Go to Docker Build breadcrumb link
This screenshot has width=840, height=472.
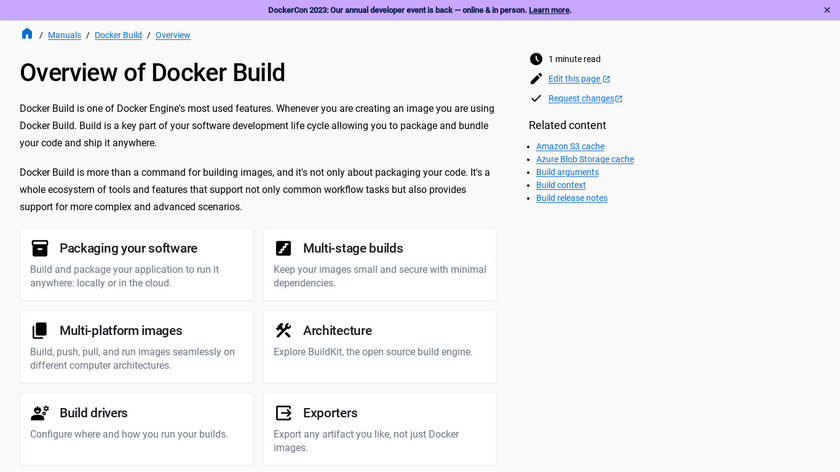[118, 35]
